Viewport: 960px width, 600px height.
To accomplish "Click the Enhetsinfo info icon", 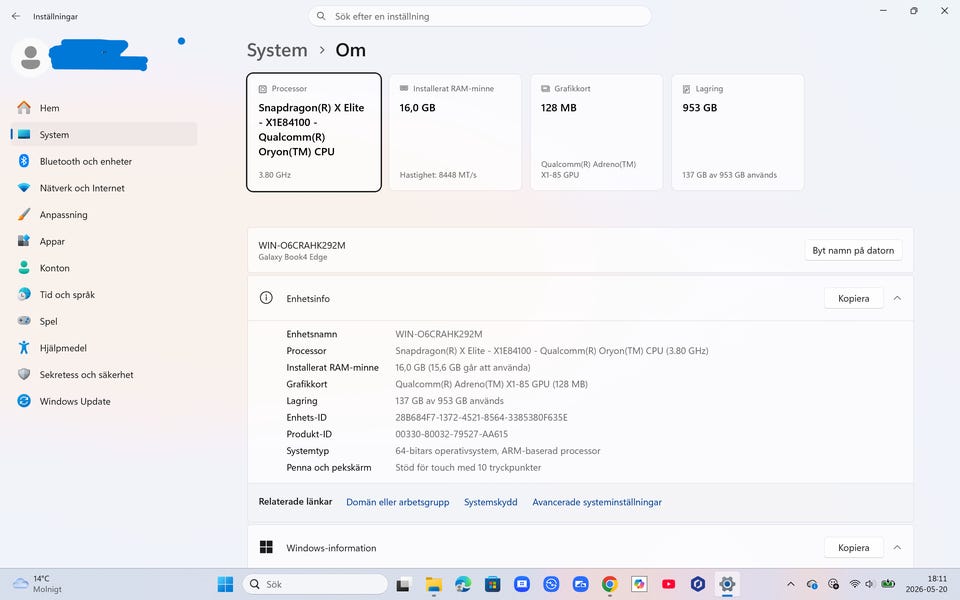I will click(266, 298).
